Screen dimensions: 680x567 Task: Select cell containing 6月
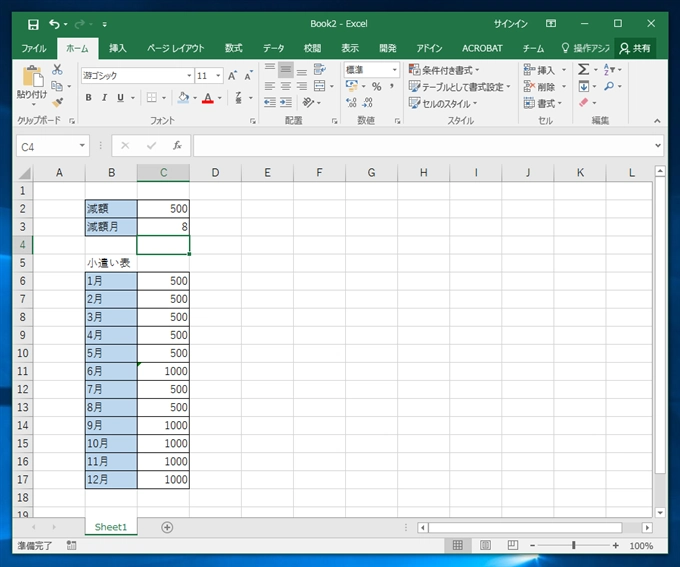pyautogui.click(x=111, y=371)
